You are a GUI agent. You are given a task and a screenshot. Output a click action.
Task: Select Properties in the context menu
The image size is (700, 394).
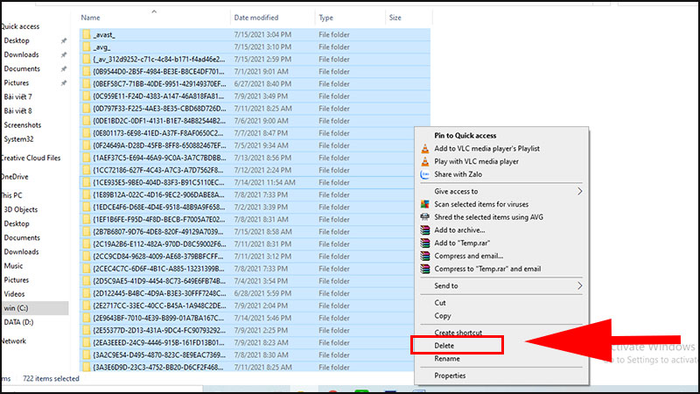(x=450, y=376)
